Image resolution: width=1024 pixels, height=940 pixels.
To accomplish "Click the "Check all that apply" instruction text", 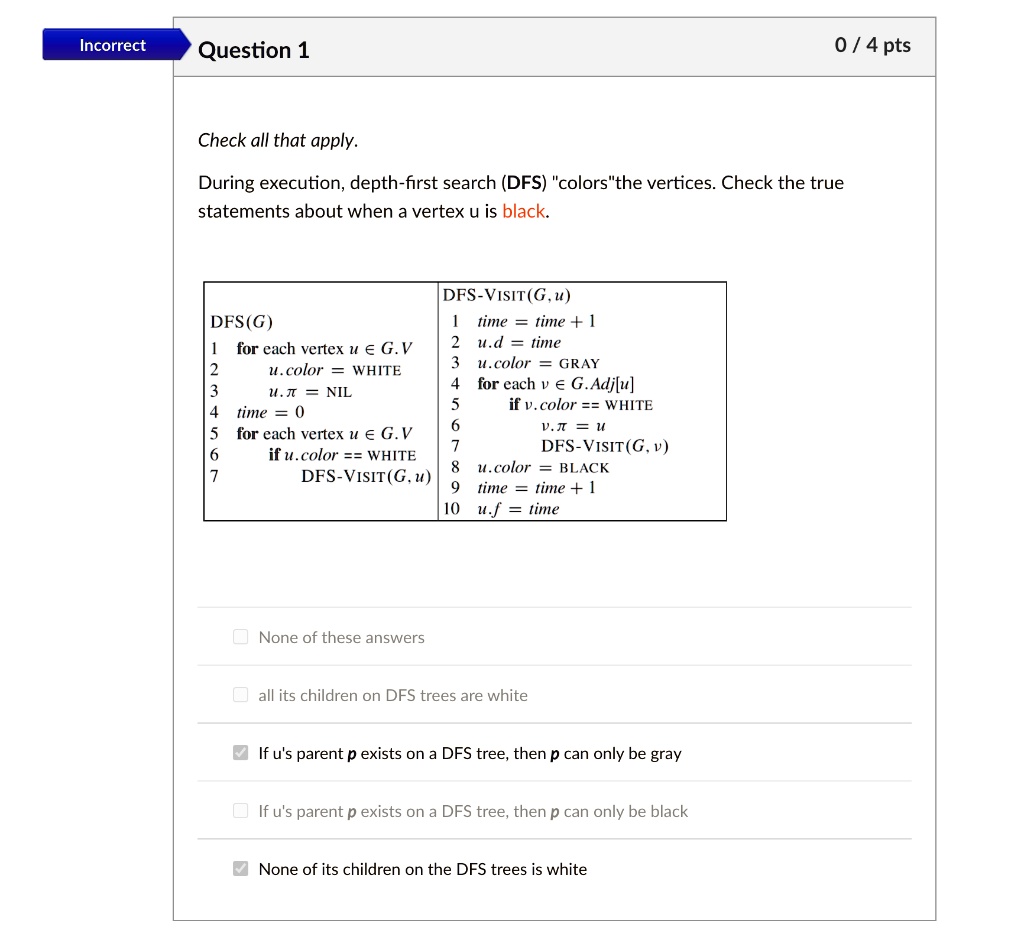I will point(278,140).
